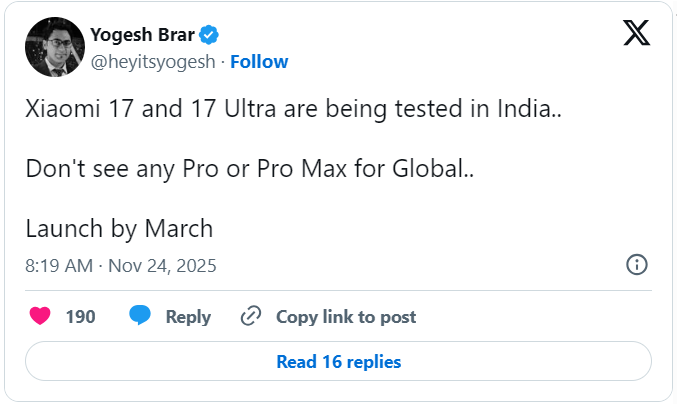The height and width of the screenshot is (404, 677).
Task: Click the blue verified badge
Action: (208, 35)
